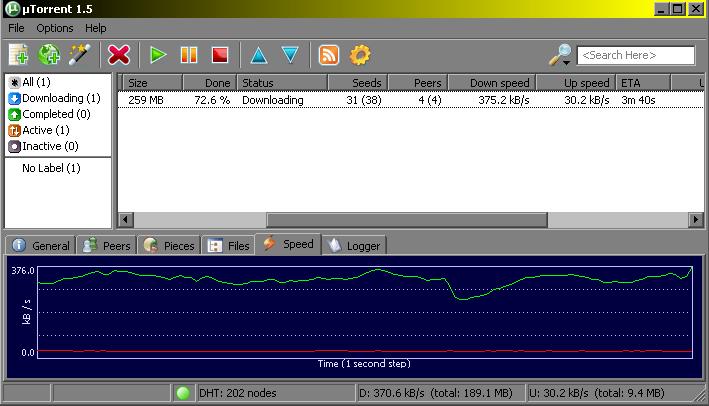Click the 4 (4) peers value
The width and height of the screenshot is (709, 406).
[x=430, y=100]
